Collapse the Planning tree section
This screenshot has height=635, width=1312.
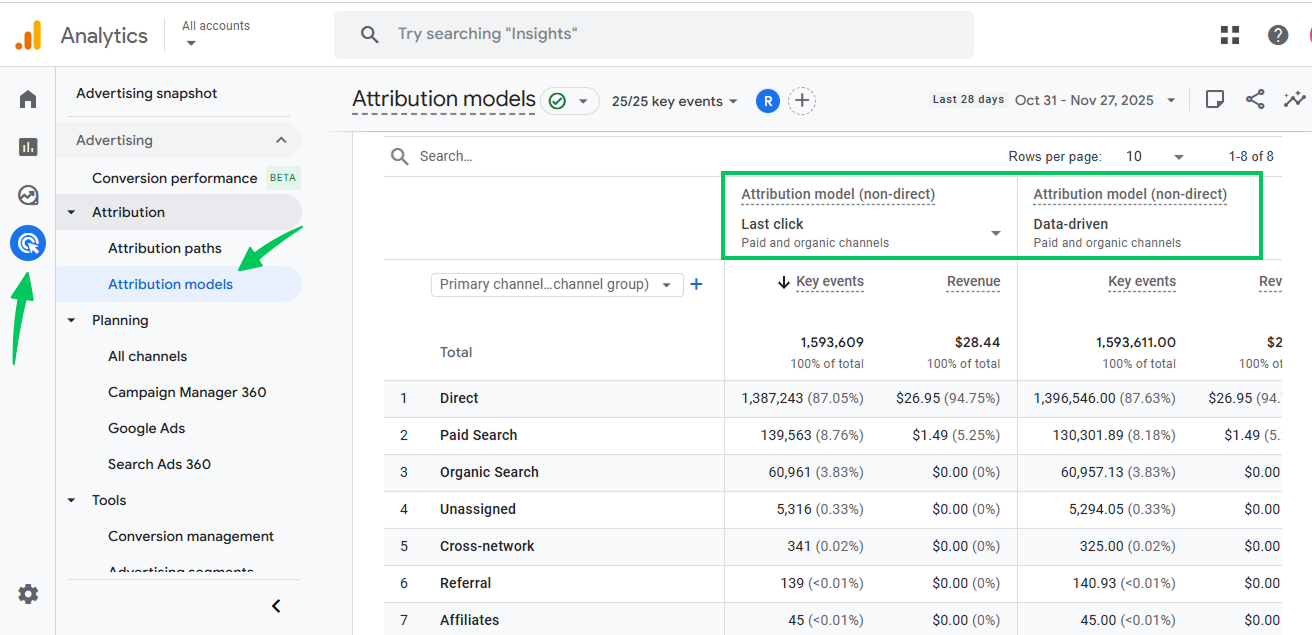(x=71, y=320)
